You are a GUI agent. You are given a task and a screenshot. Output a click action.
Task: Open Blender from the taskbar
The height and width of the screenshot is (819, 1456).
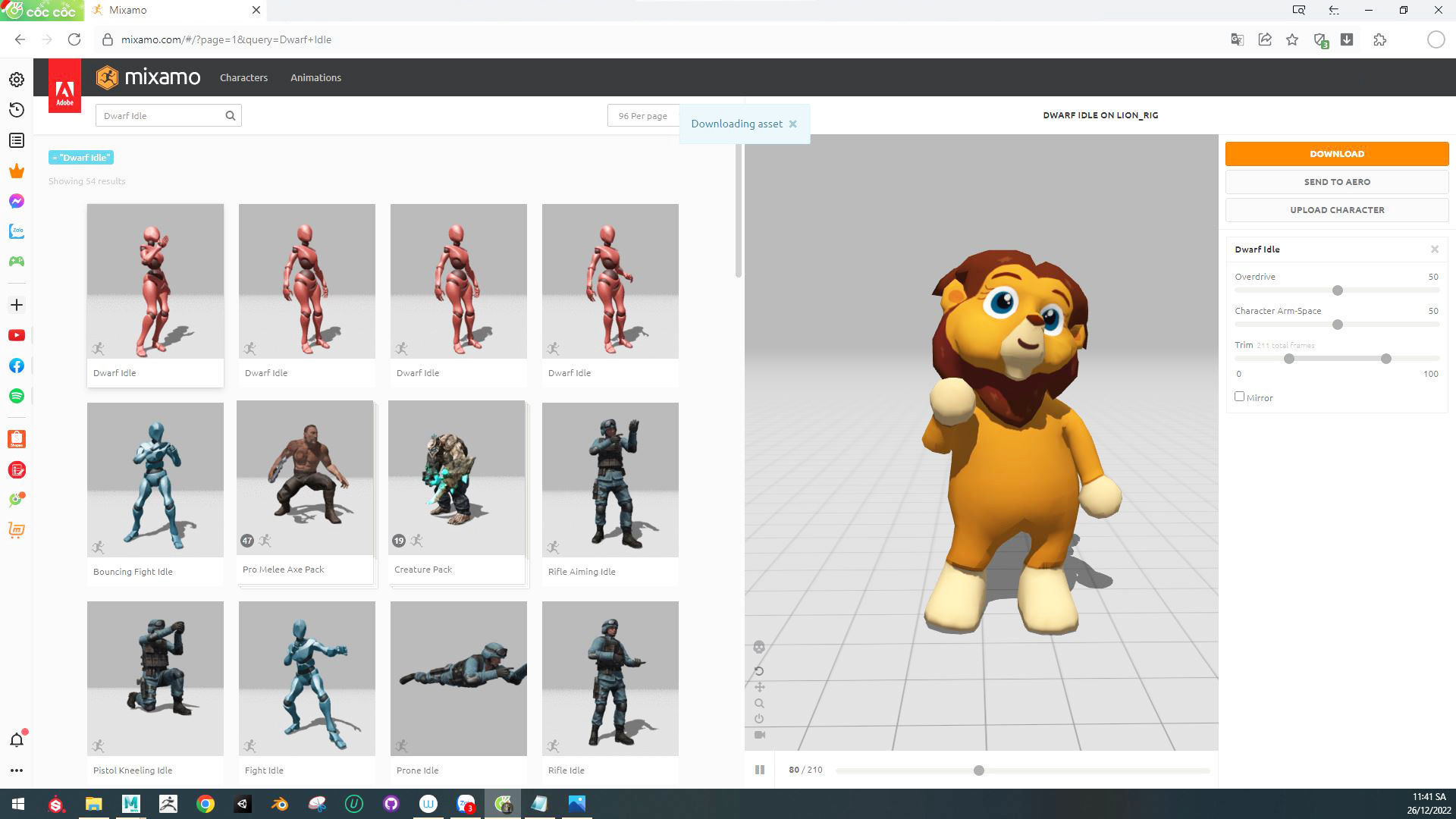click(x=280, y=804)
